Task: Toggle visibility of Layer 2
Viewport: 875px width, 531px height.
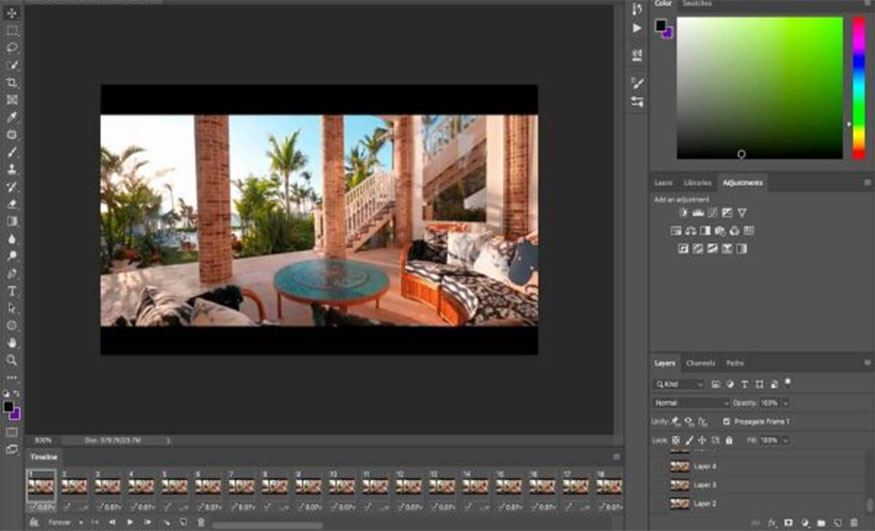Action: click(661, 503)
